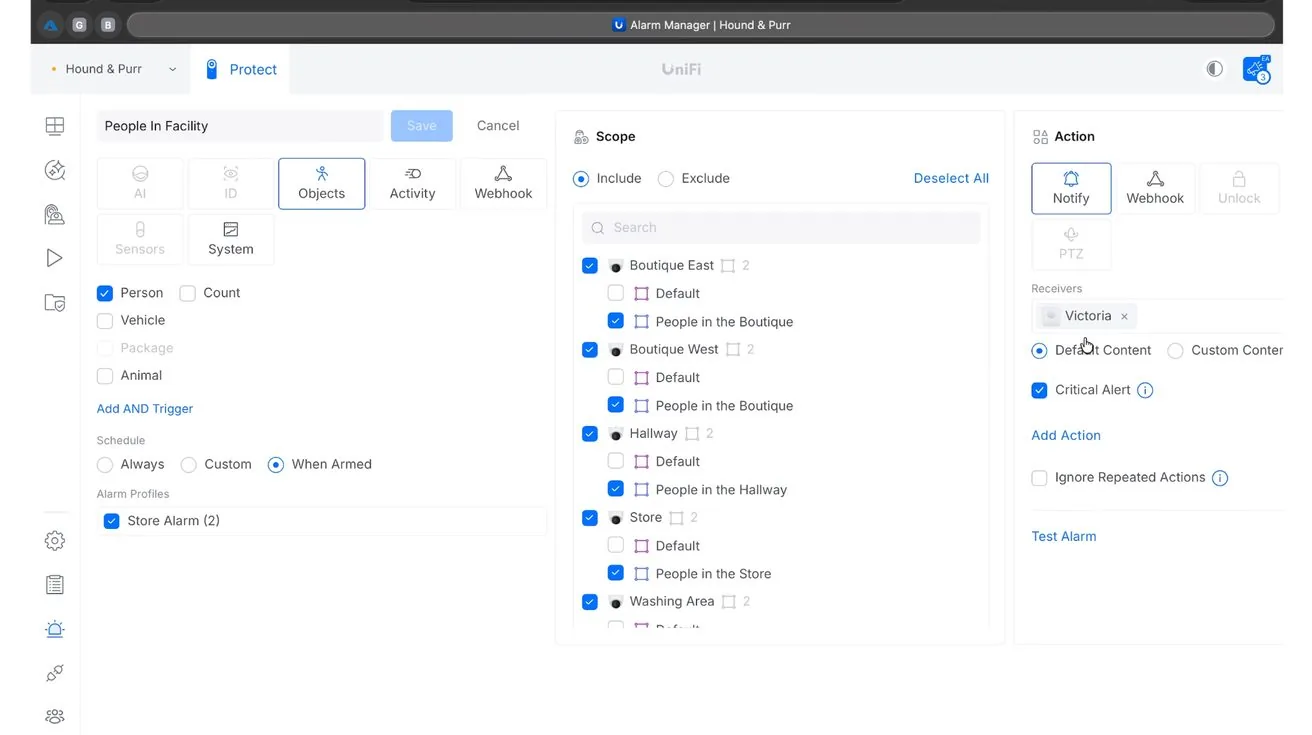Select the Default Content option
The height and width of the screenshot is (735, 1312).
coord(1039,351)
